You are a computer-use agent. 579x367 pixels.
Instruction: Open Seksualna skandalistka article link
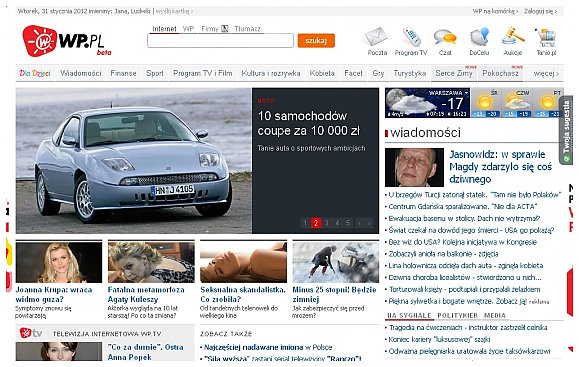[x=243, y=294]
